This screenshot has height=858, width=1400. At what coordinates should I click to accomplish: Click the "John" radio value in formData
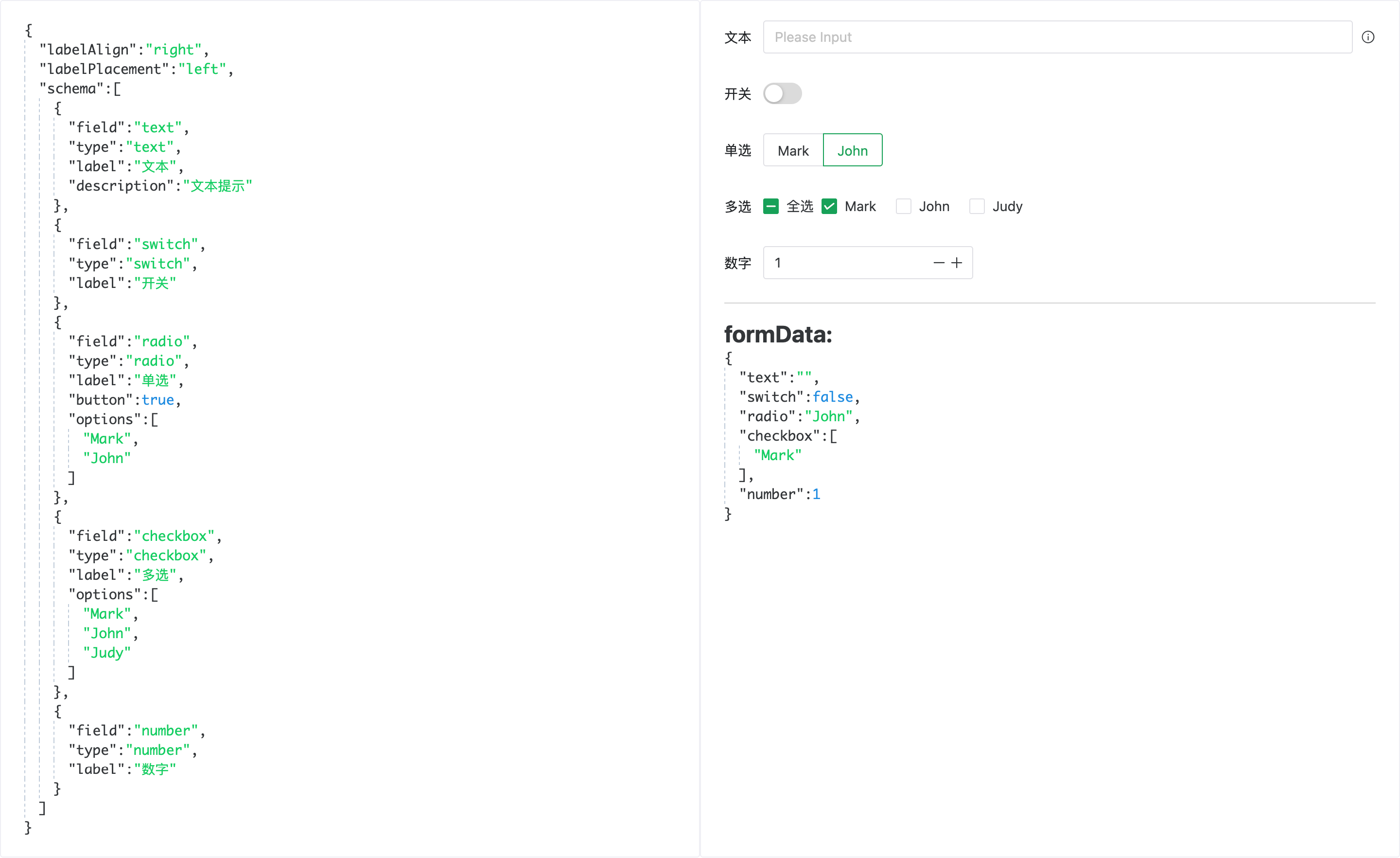click(829, 416)
